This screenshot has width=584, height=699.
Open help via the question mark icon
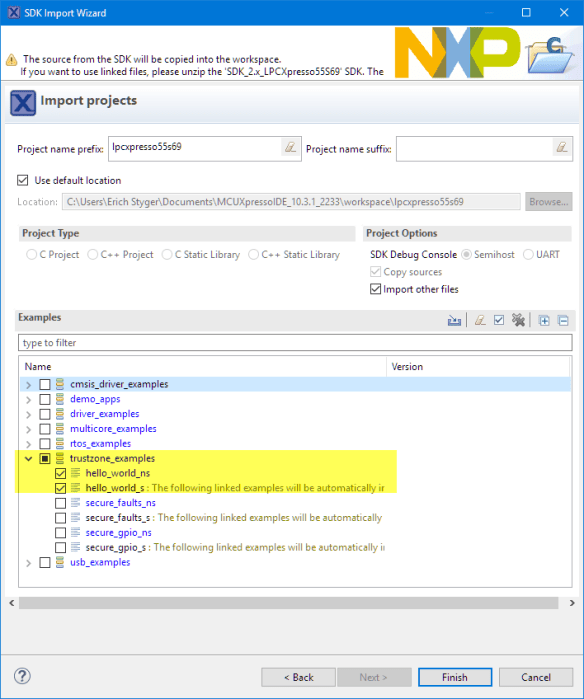pyautogui.click(x=22, y=676)
